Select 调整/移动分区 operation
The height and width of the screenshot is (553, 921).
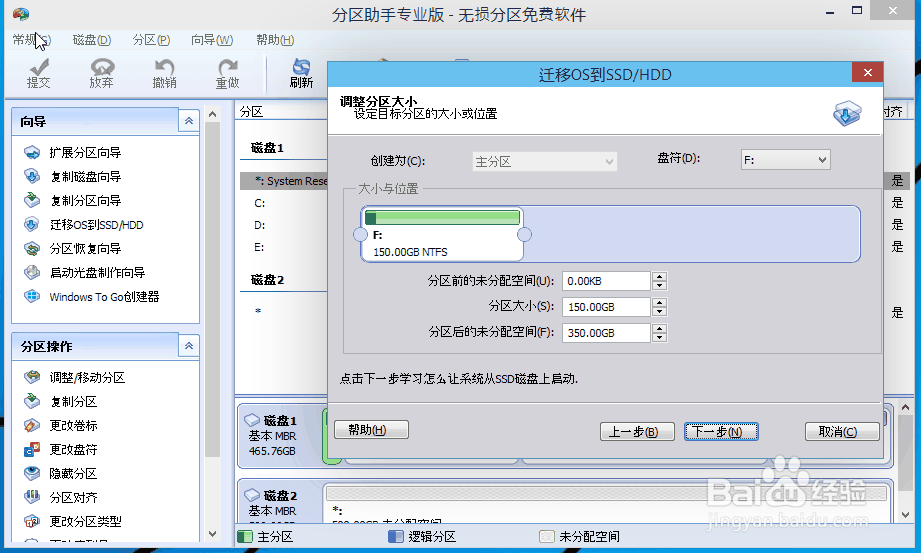pyautogui.click(x=87, y=377)
